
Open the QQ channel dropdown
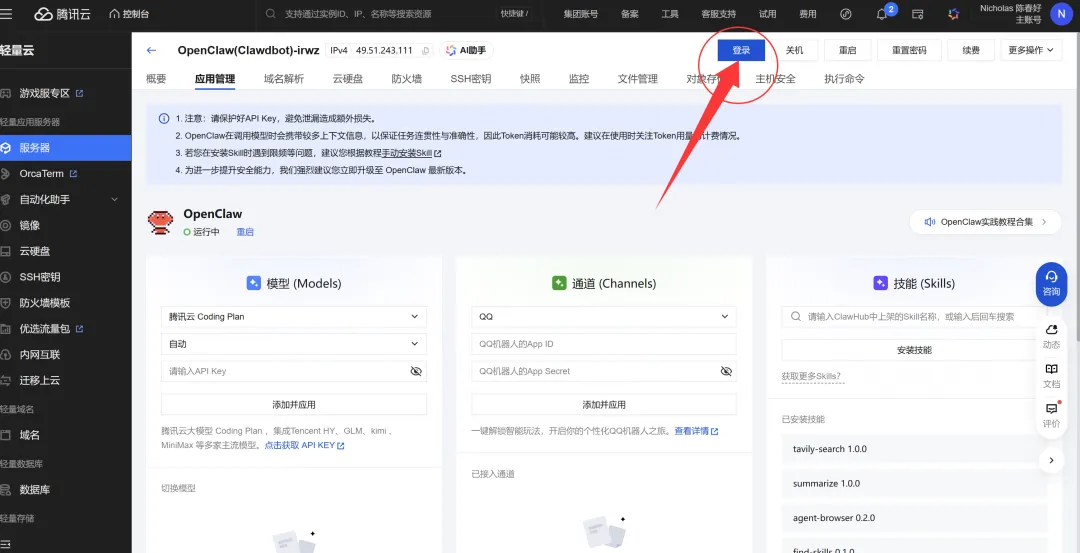604,317
